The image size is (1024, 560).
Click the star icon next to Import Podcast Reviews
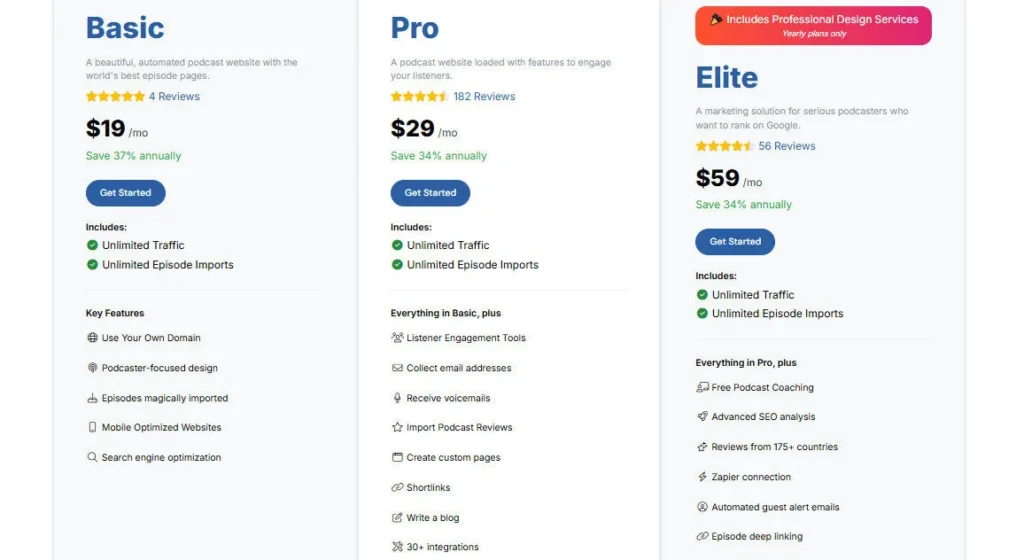(x=397, y=427)
